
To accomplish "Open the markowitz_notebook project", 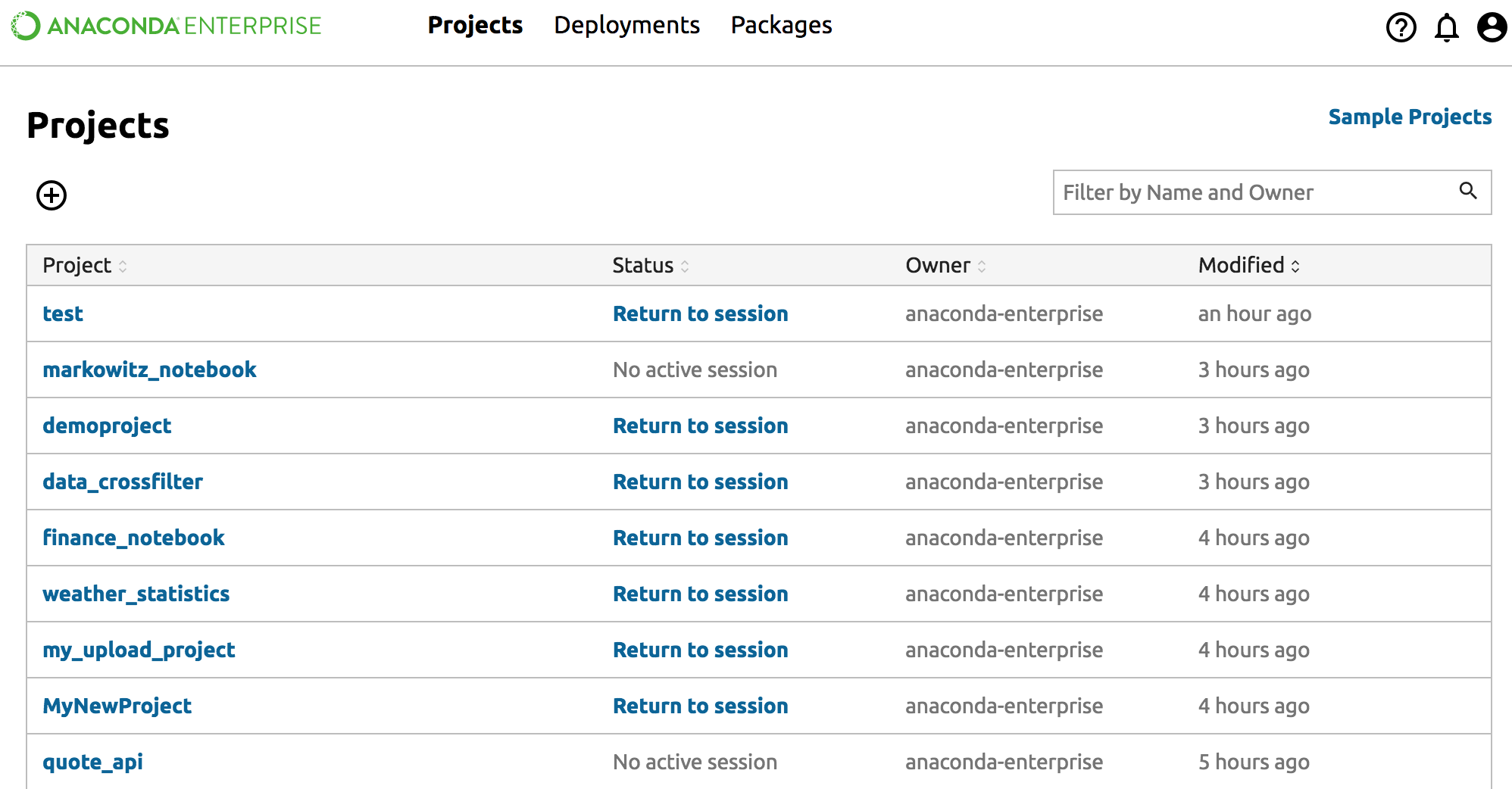I will click(149, 370).
